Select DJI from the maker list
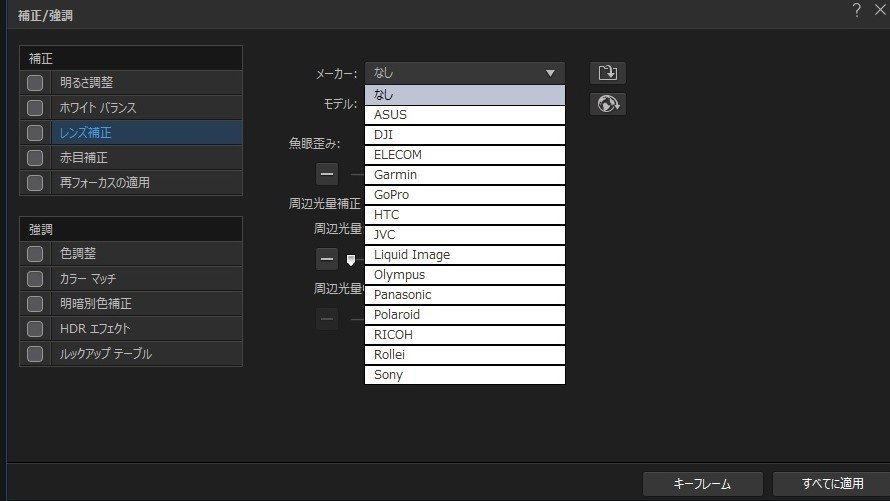The height and width of the screenshot is (501, 890). pyautogui.click(x=465, y=134)
